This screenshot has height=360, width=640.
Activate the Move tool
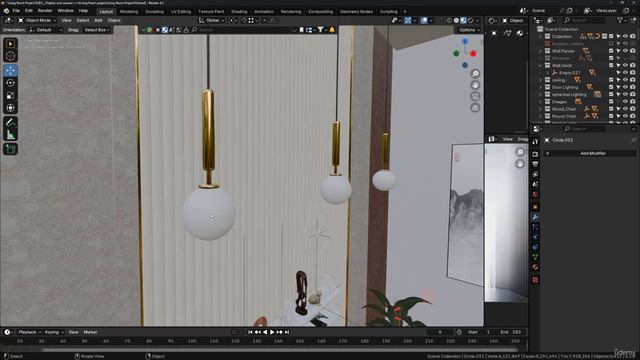[10, 70]
